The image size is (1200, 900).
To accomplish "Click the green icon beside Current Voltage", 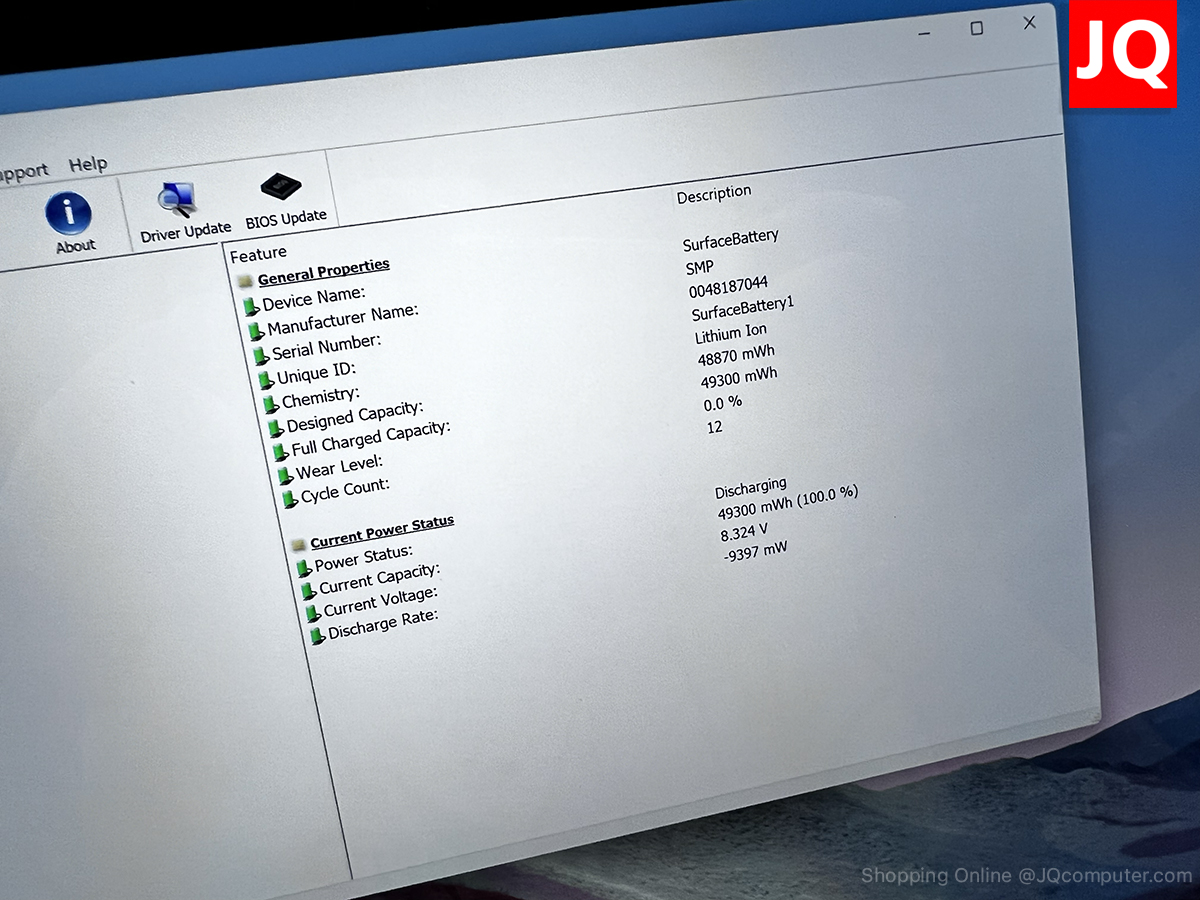I will click(313, 612).
